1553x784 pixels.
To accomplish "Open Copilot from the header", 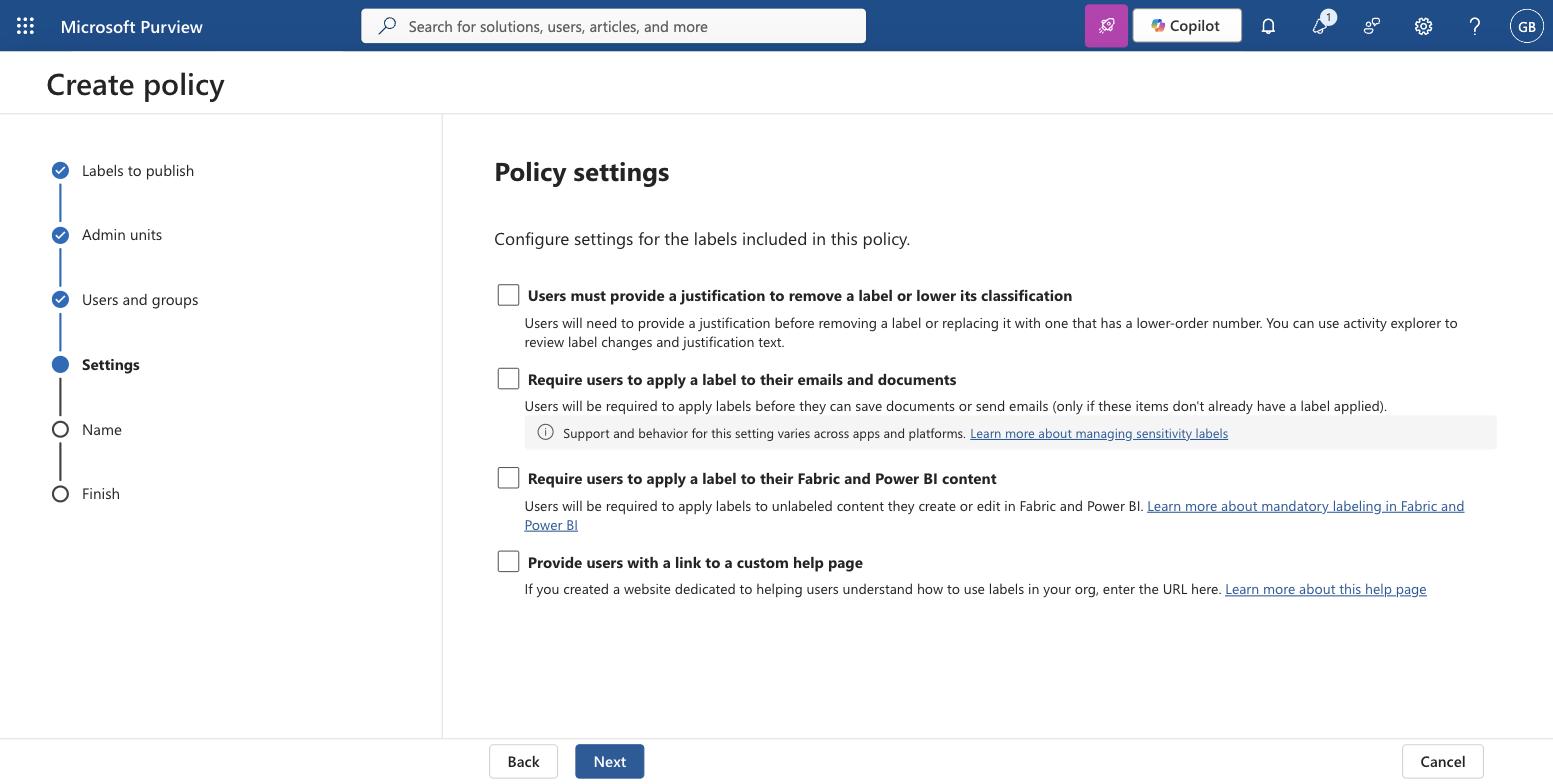I will (1187, 26).
